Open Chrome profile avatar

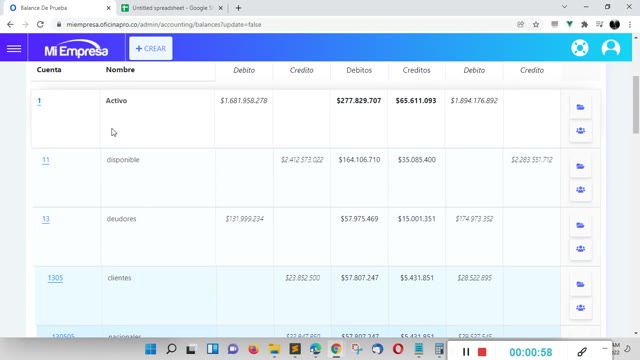(615, 24)
